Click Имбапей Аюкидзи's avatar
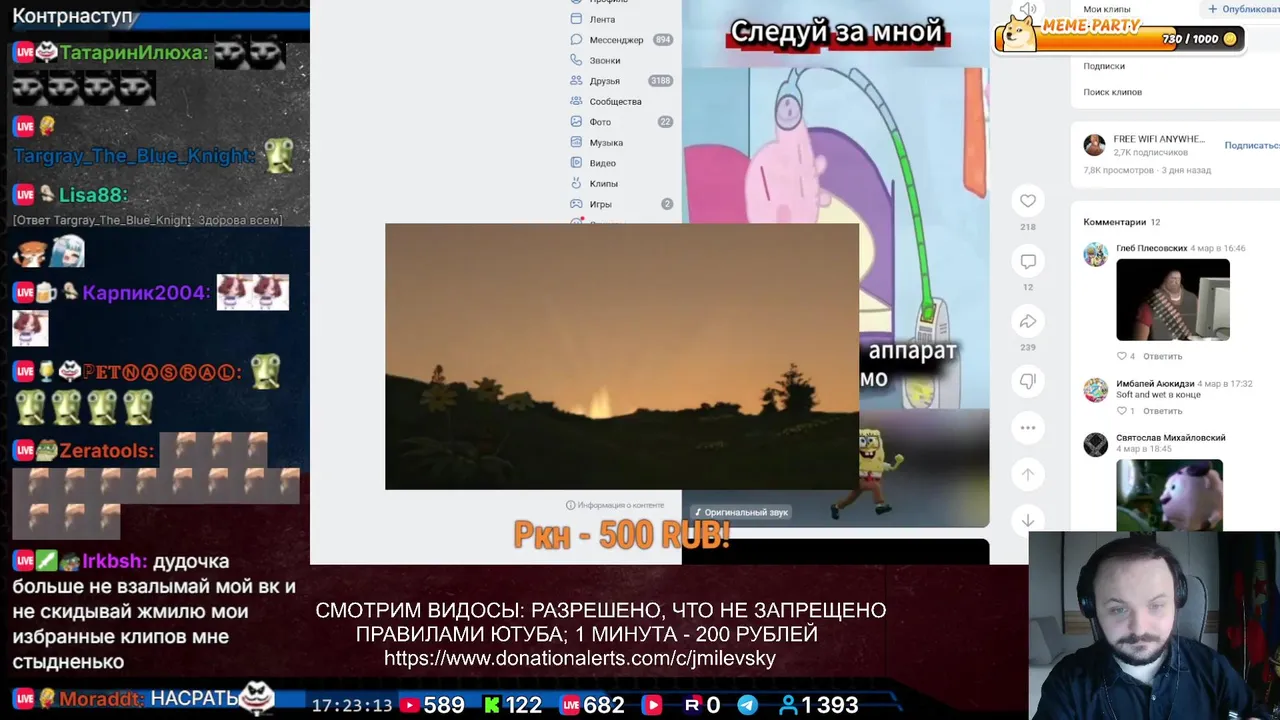This screenshot has height=720, width=1280. 1096,389
